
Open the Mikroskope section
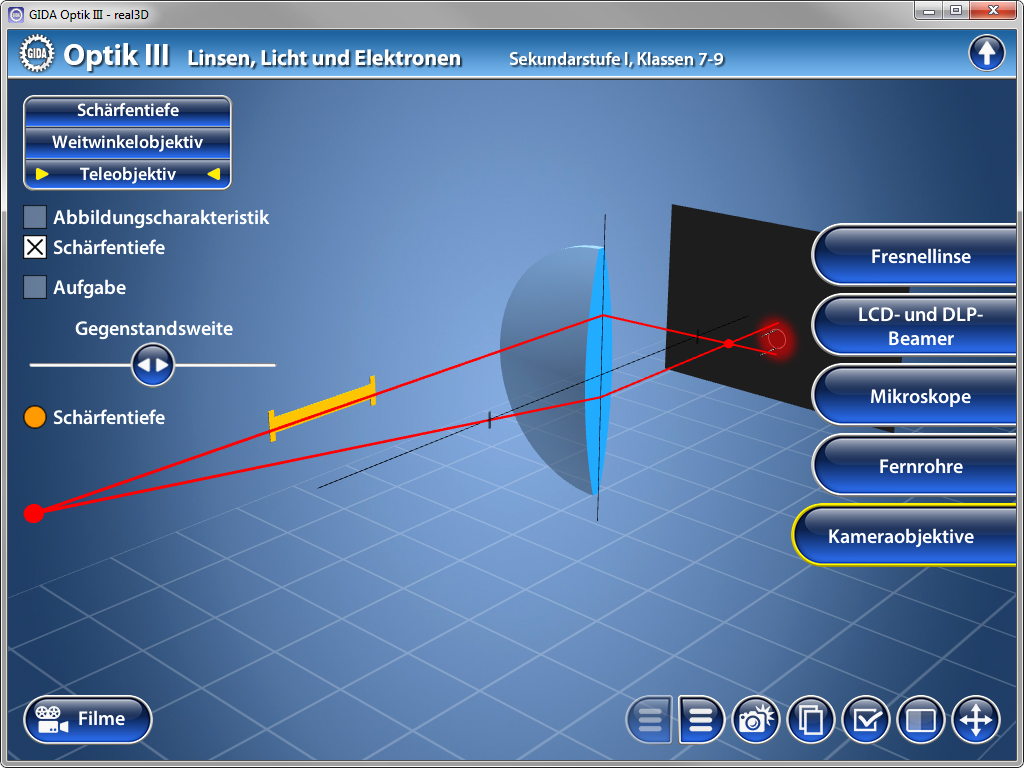pos(920,396)
